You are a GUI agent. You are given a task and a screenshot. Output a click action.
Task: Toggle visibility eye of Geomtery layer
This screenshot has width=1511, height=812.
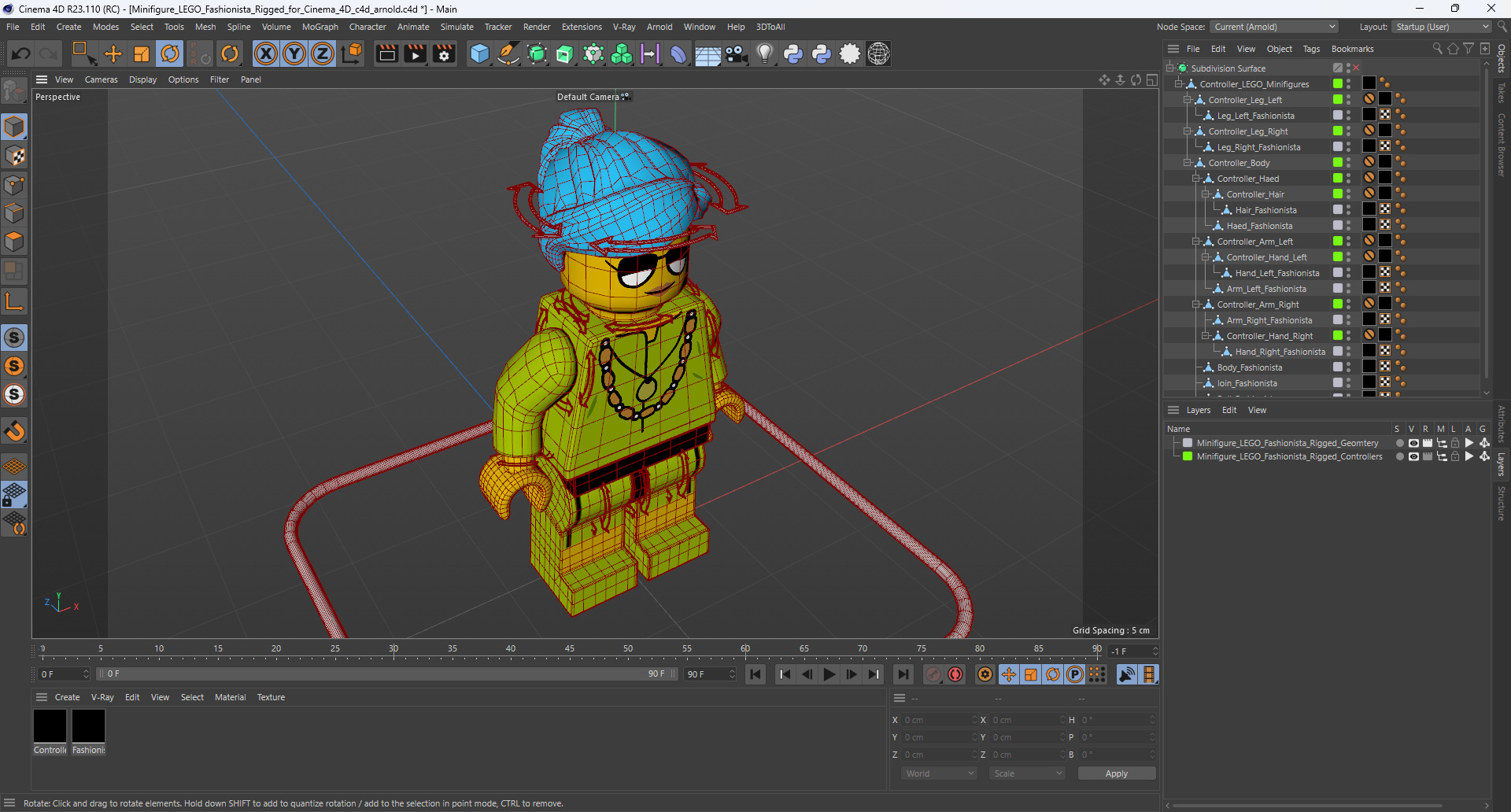[x=1413, y=443]
